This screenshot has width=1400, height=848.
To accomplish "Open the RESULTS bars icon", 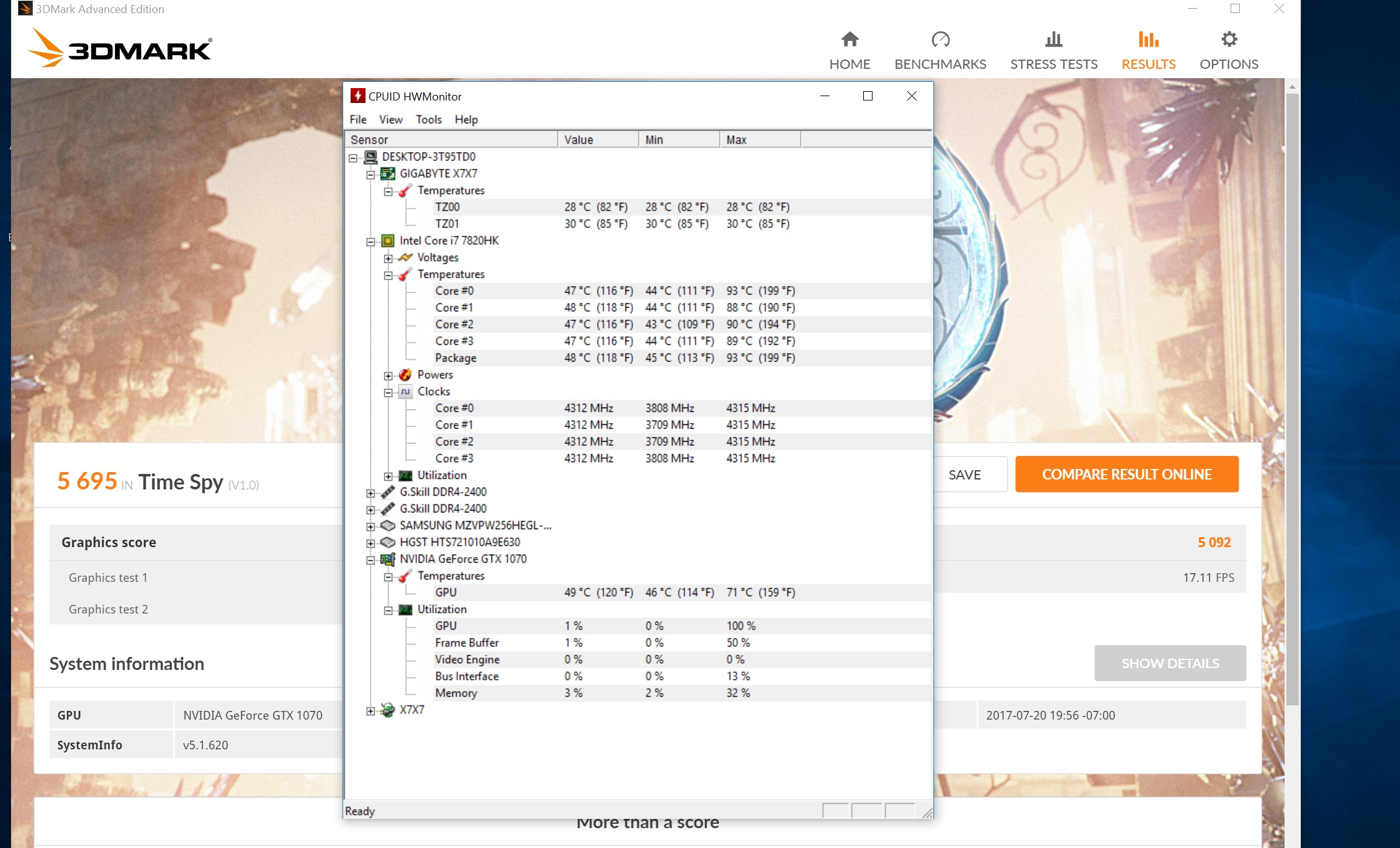I will [x=1148, y=39].
